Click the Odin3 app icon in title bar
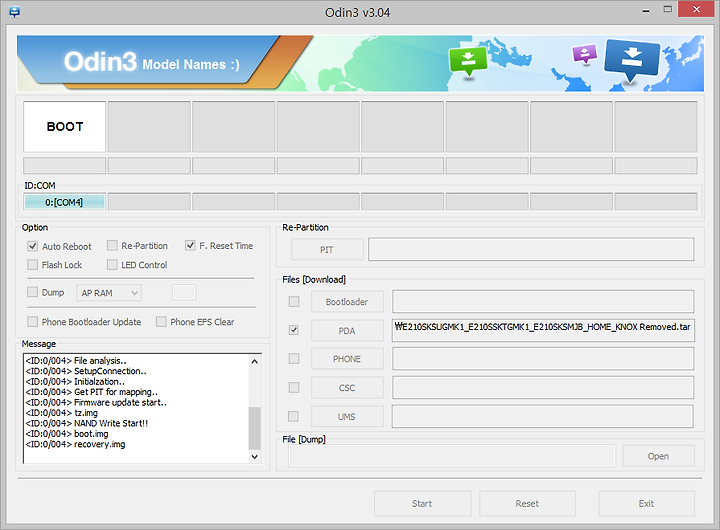Image resolution: width=720 pixels, height=530 pixels. pyautogui.click(x=14, y=11)
